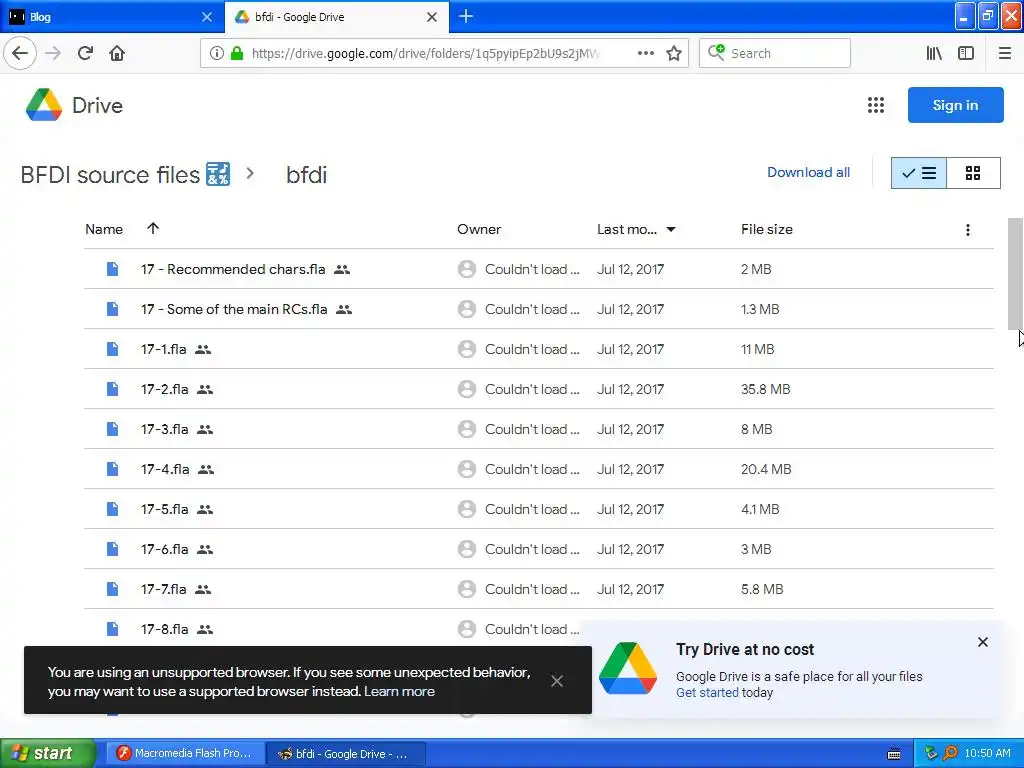Click owner avatar in 17-6.fla row
The image size is (1024, 768).
(x=466, y=549)
